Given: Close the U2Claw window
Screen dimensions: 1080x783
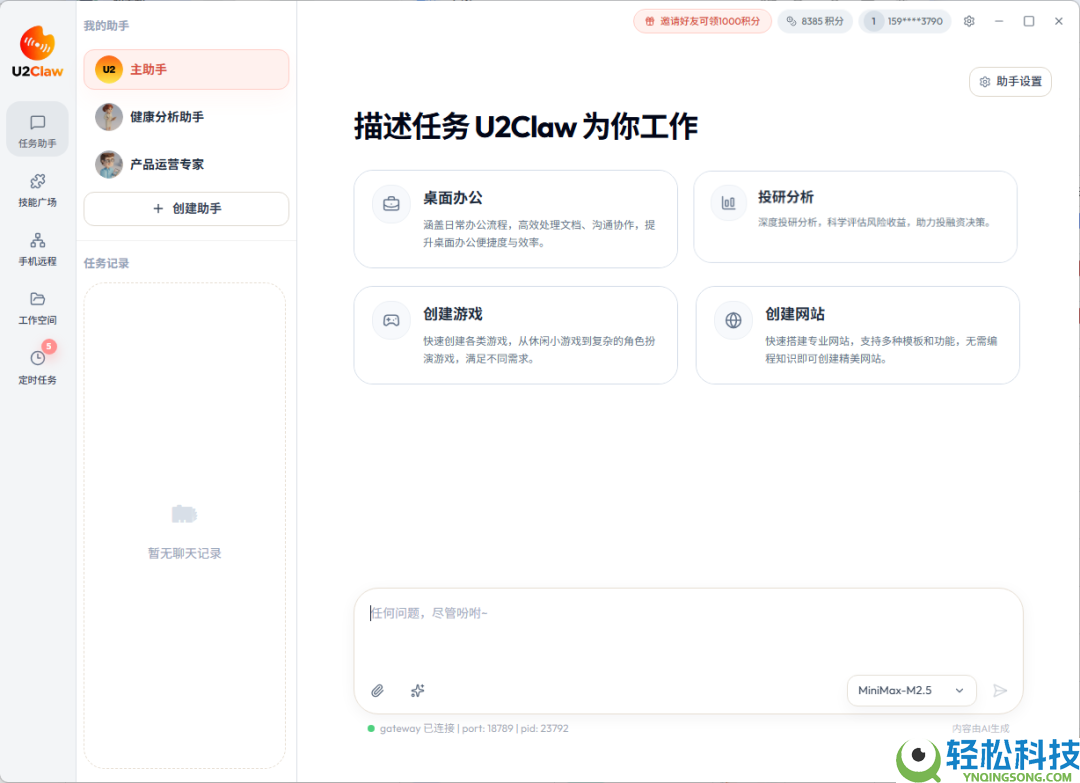Looking at the screenshot, I should pos(1059,21).
